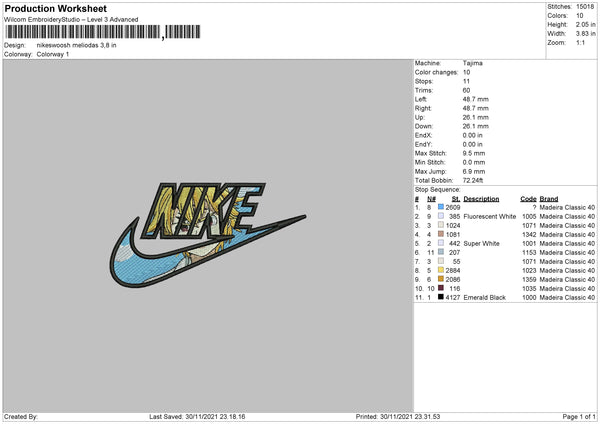The height and width of the screenshot is (424, 600).
Task: Click the Total Bobbin value 72.24ft
Action: pyautogui.click(x=473, y=180)
